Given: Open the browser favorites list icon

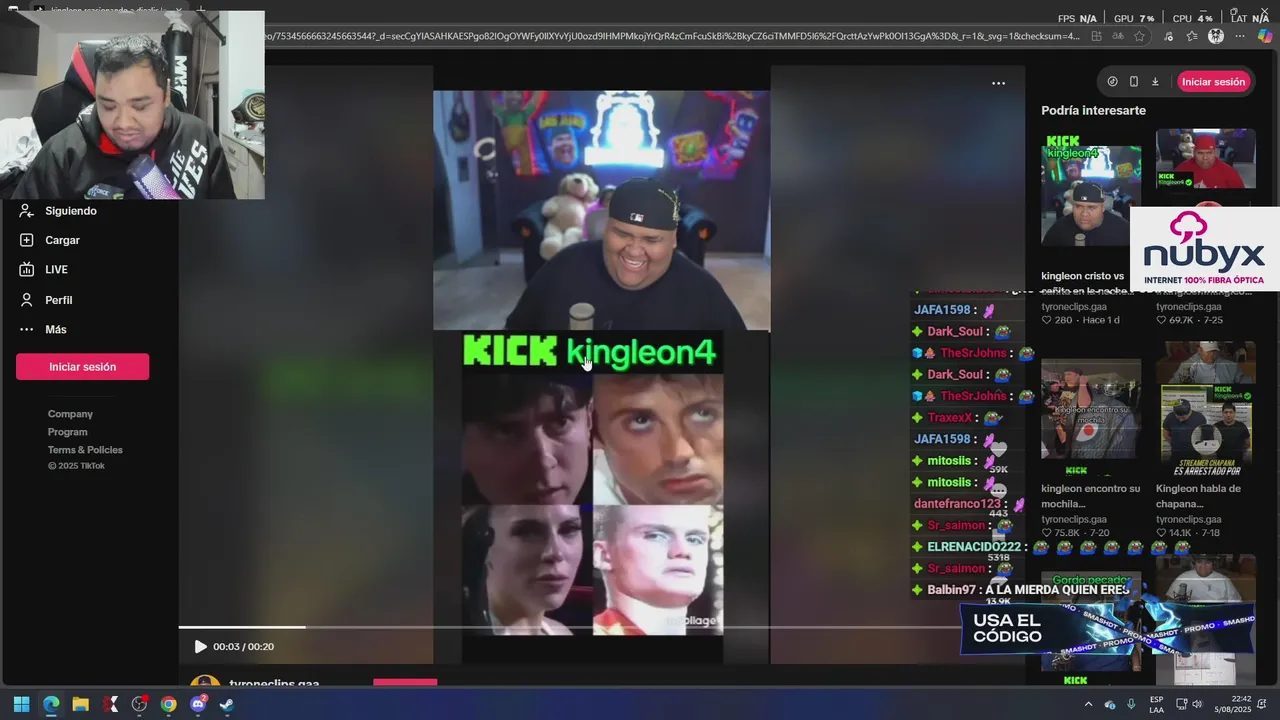Looking at the screenshot, I should (x=1192, y=36).
